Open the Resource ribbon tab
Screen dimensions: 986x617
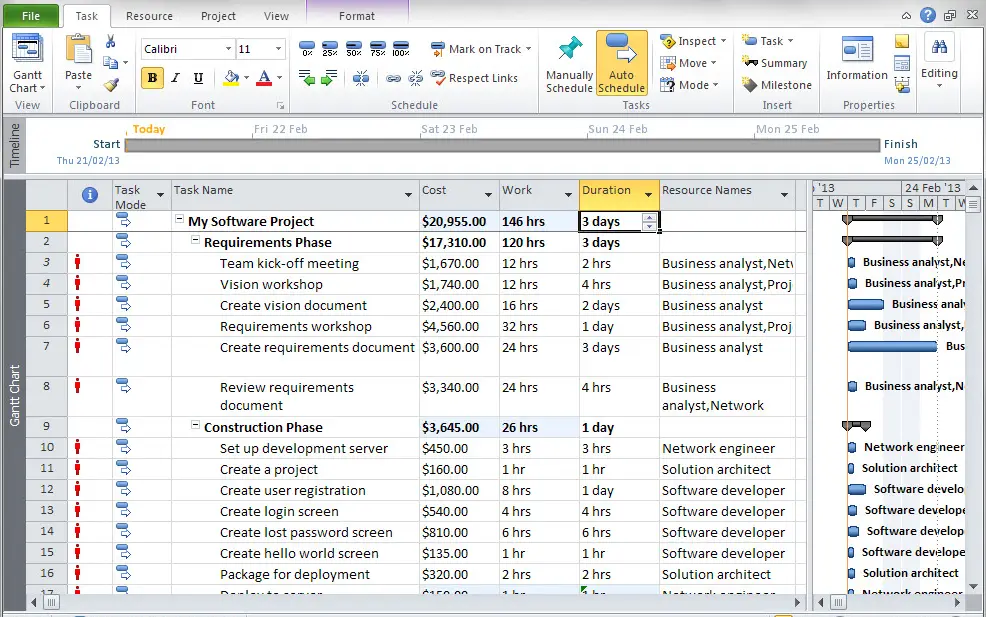click(149, 16)
